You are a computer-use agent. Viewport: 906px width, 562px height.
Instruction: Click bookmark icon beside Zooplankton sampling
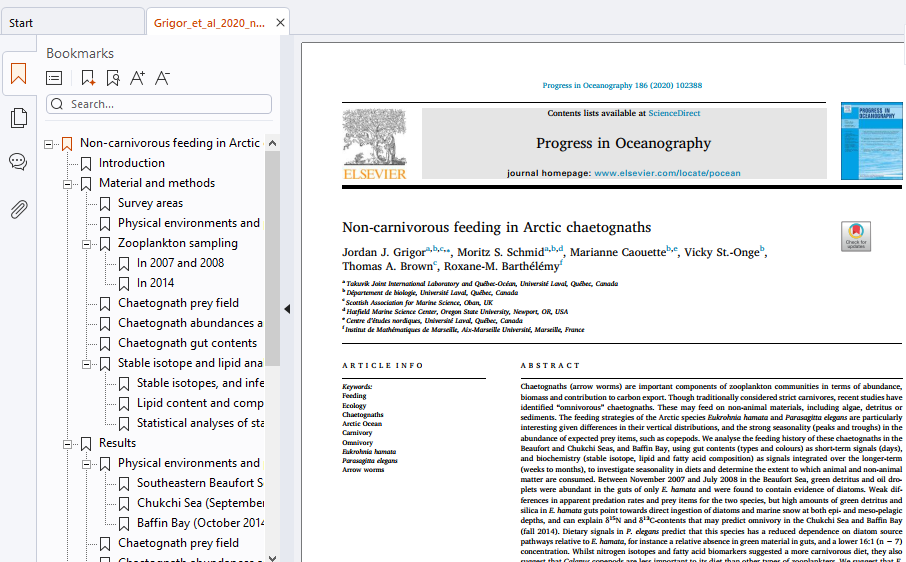[105, 244]
